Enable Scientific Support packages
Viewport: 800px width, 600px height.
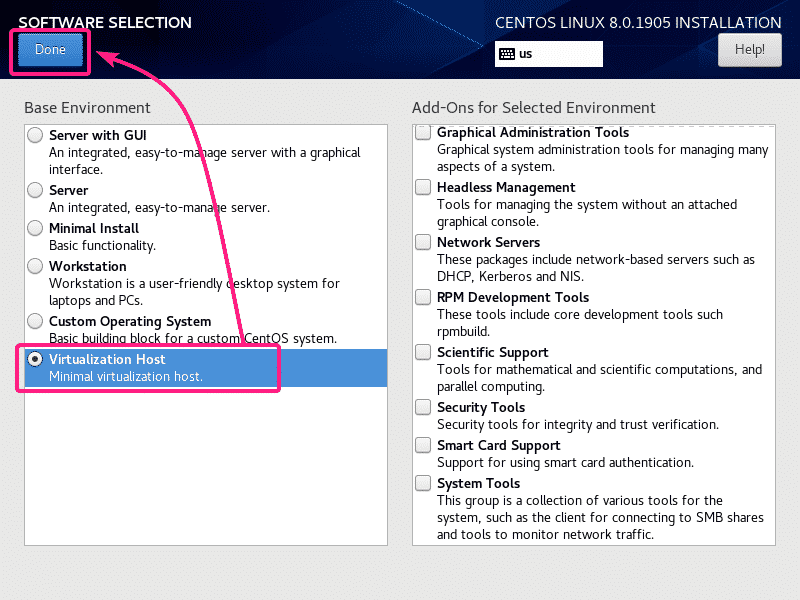422,352
